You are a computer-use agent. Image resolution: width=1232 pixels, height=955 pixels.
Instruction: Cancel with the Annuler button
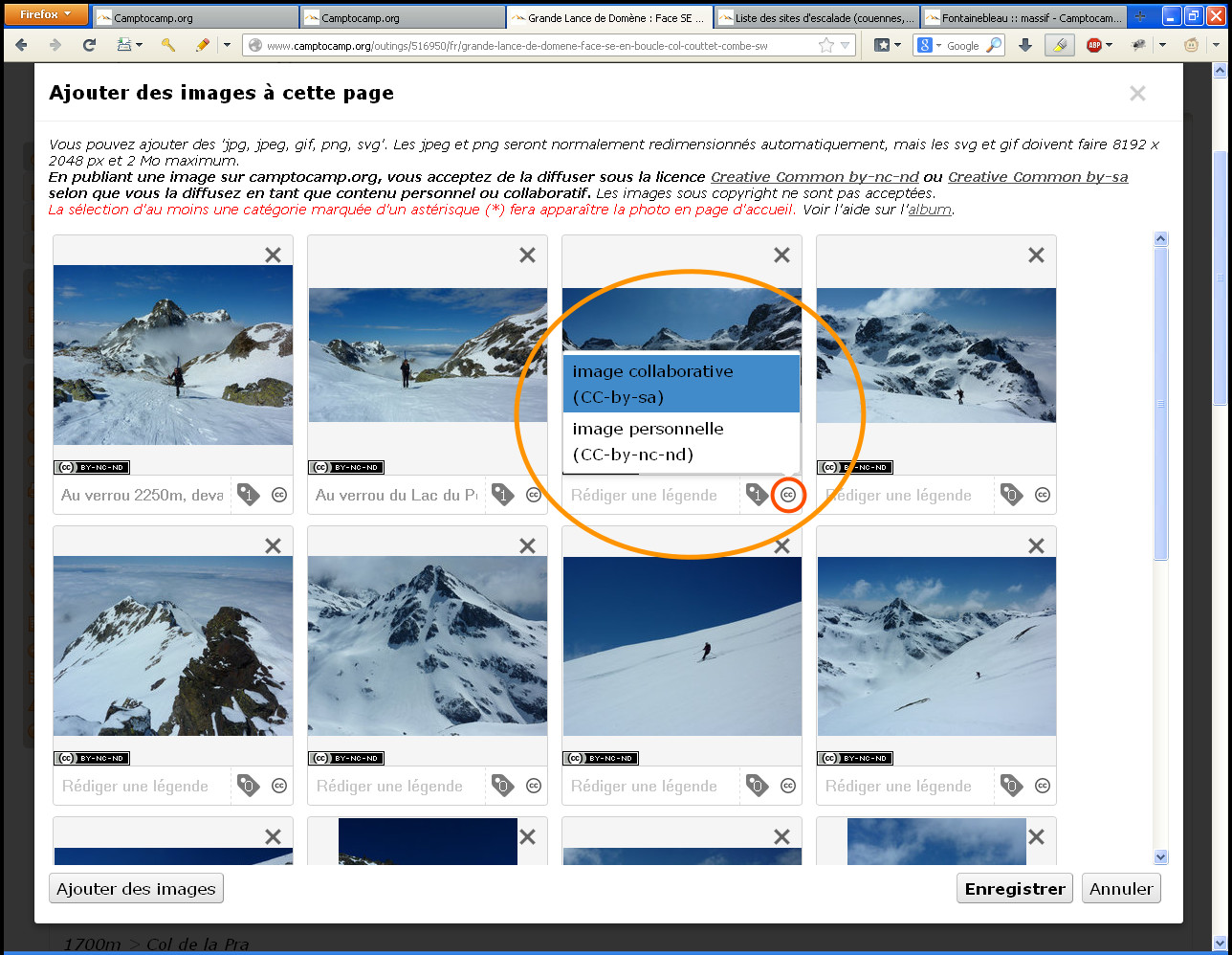[1121, 888]
